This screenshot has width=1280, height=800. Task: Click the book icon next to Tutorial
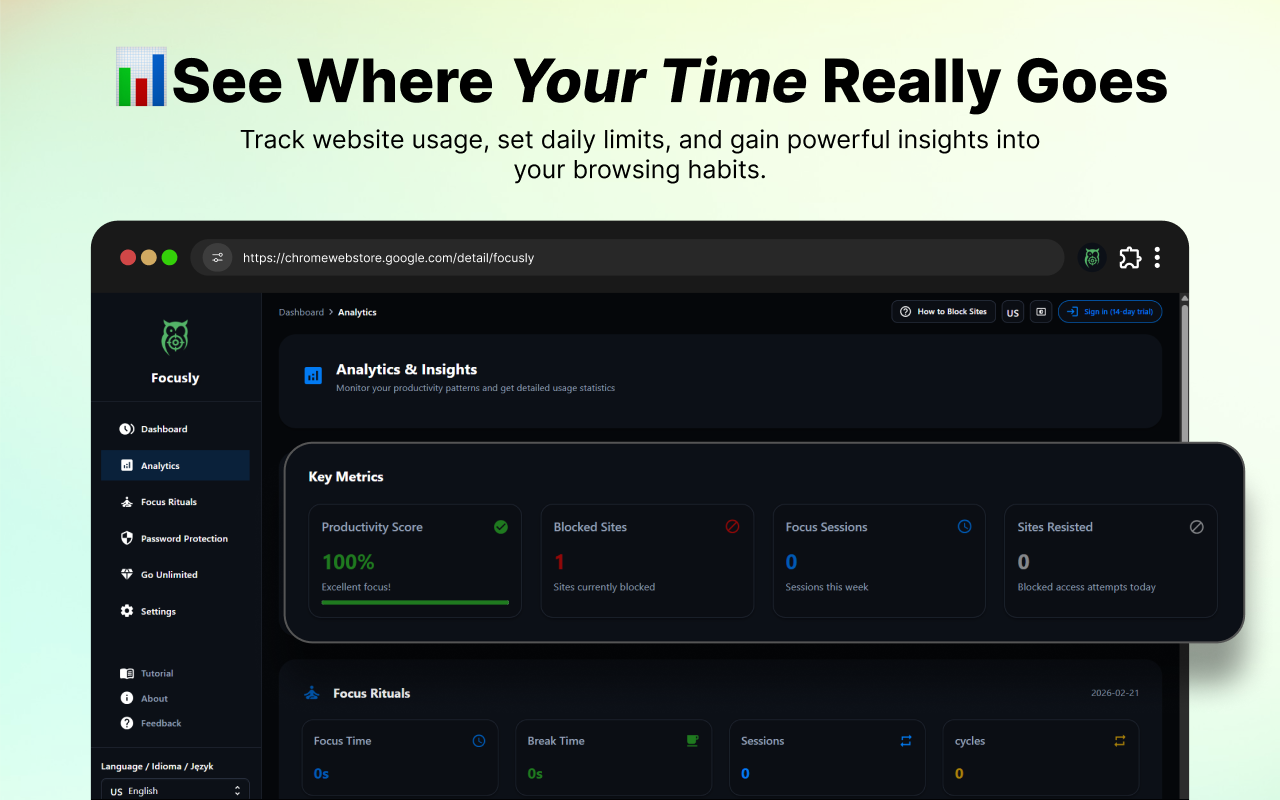click(127, 674)
